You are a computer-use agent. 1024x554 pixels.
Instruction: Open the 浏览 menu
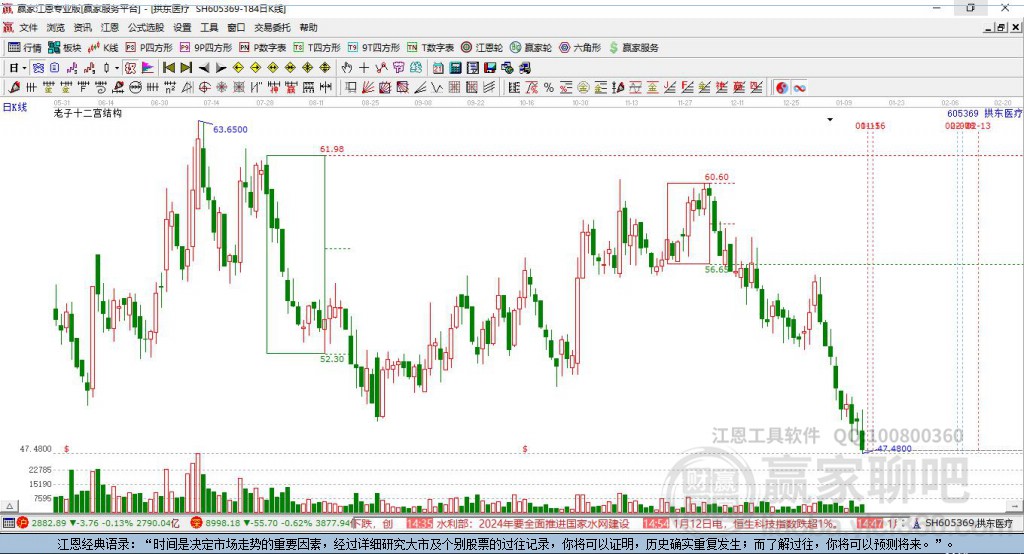(x=56, y=27)
